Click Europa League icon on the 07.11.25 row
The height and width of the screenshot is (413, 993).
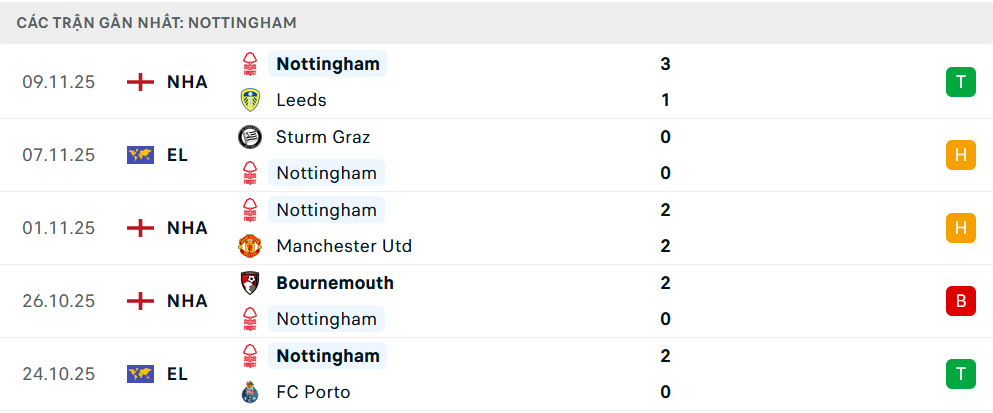tap(140, 155)
